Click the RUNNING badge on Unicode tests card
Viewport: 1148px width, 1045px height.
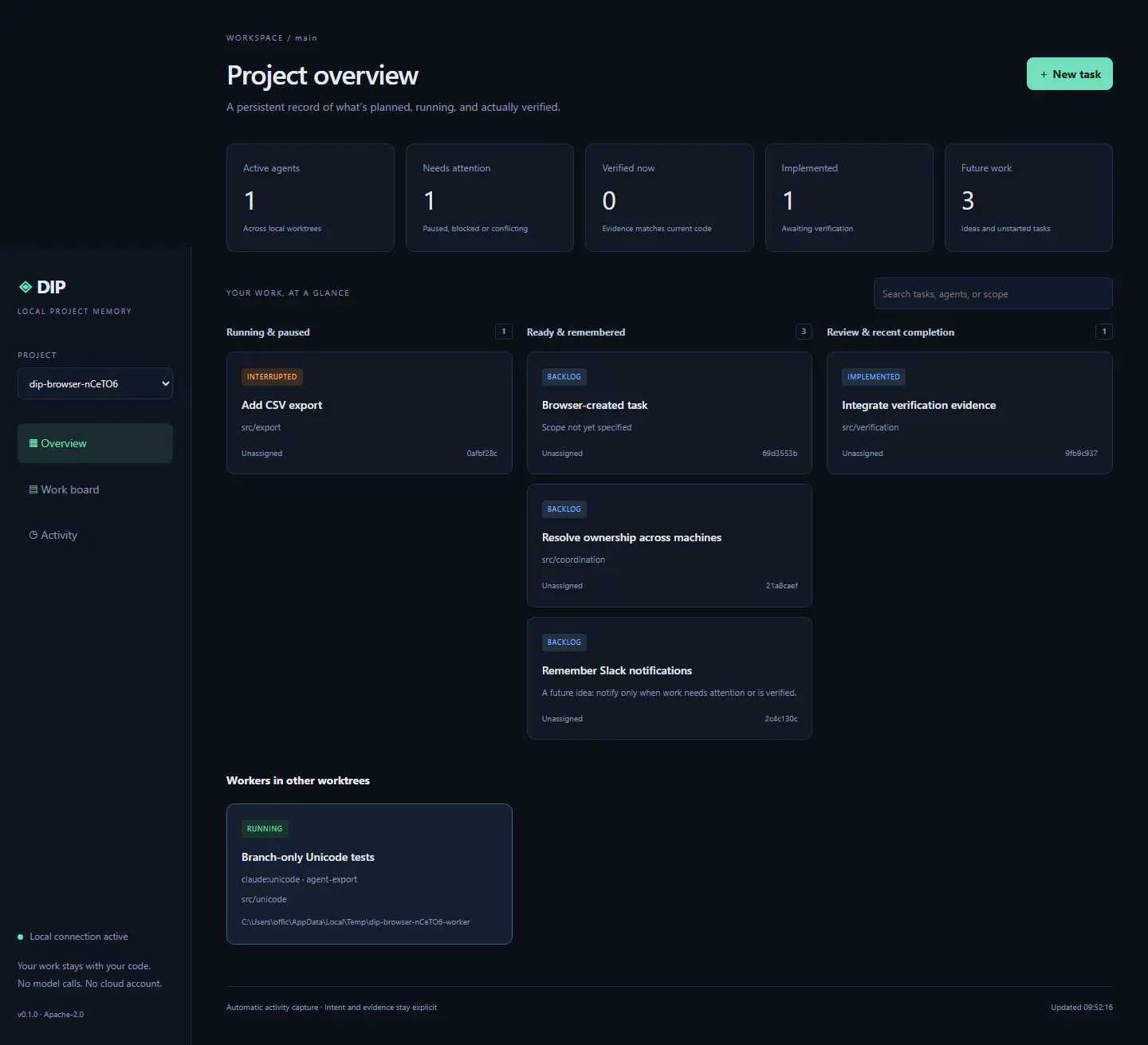265,829
